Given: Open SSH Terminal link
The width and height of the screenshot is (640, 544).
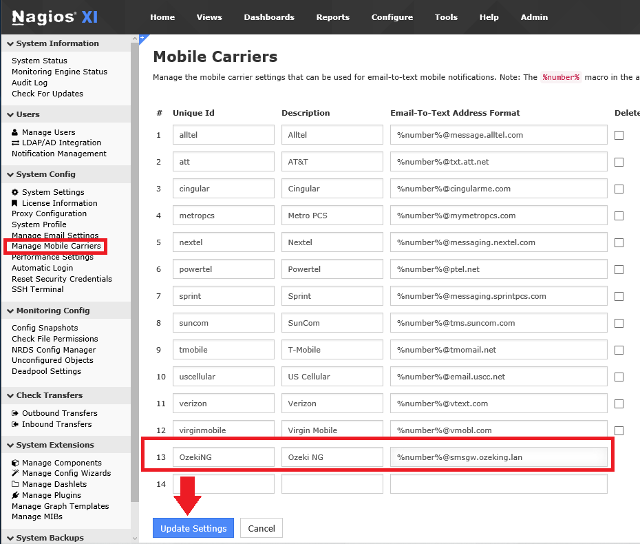Looking at the screenshot, I should point(38,289).
